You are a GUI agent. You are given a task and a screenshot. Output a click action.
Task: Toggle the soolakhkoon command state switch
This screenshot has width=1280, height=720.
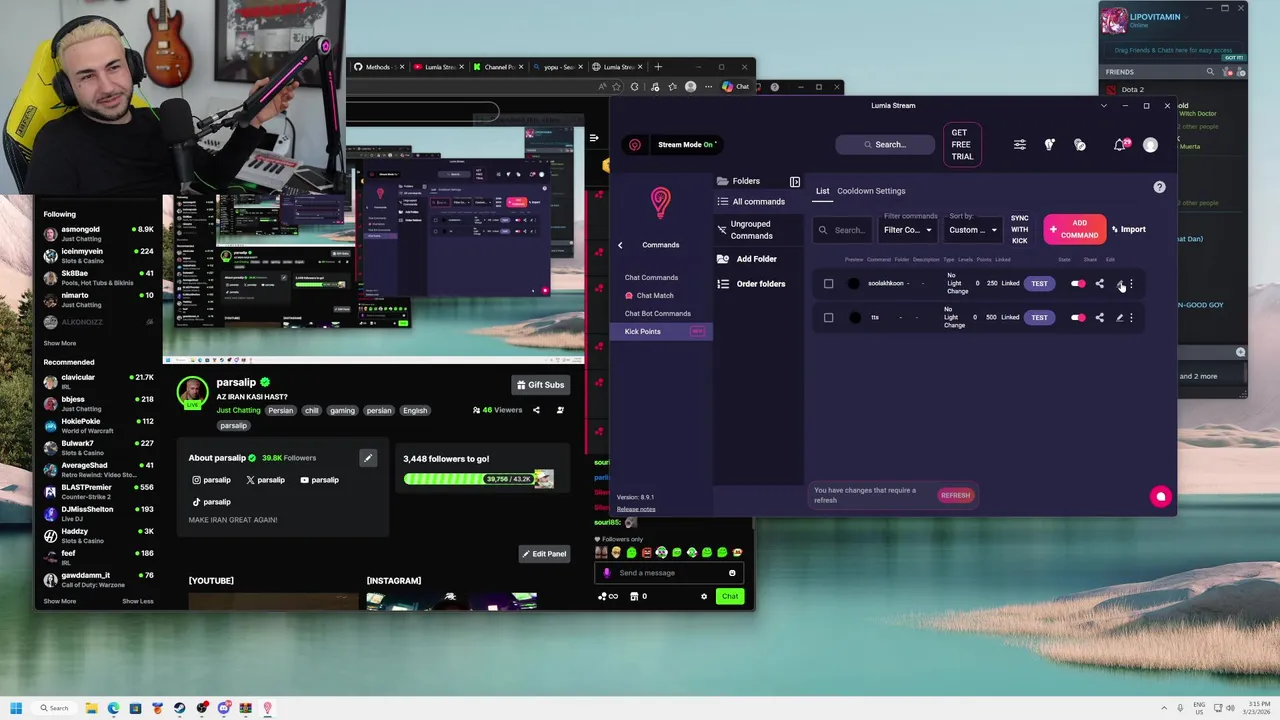[1078, 284]
